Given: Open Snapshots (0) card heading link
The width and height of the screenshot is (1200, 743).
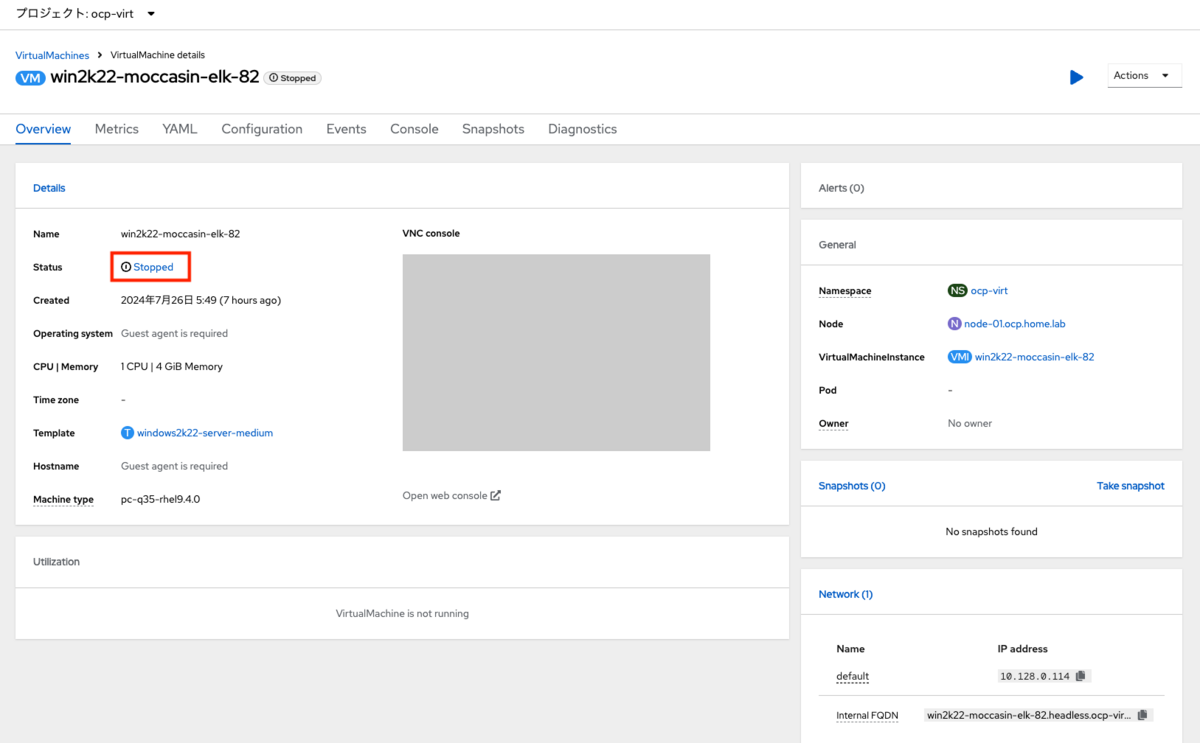Looking at the screenshot, I should coord(852,486).
